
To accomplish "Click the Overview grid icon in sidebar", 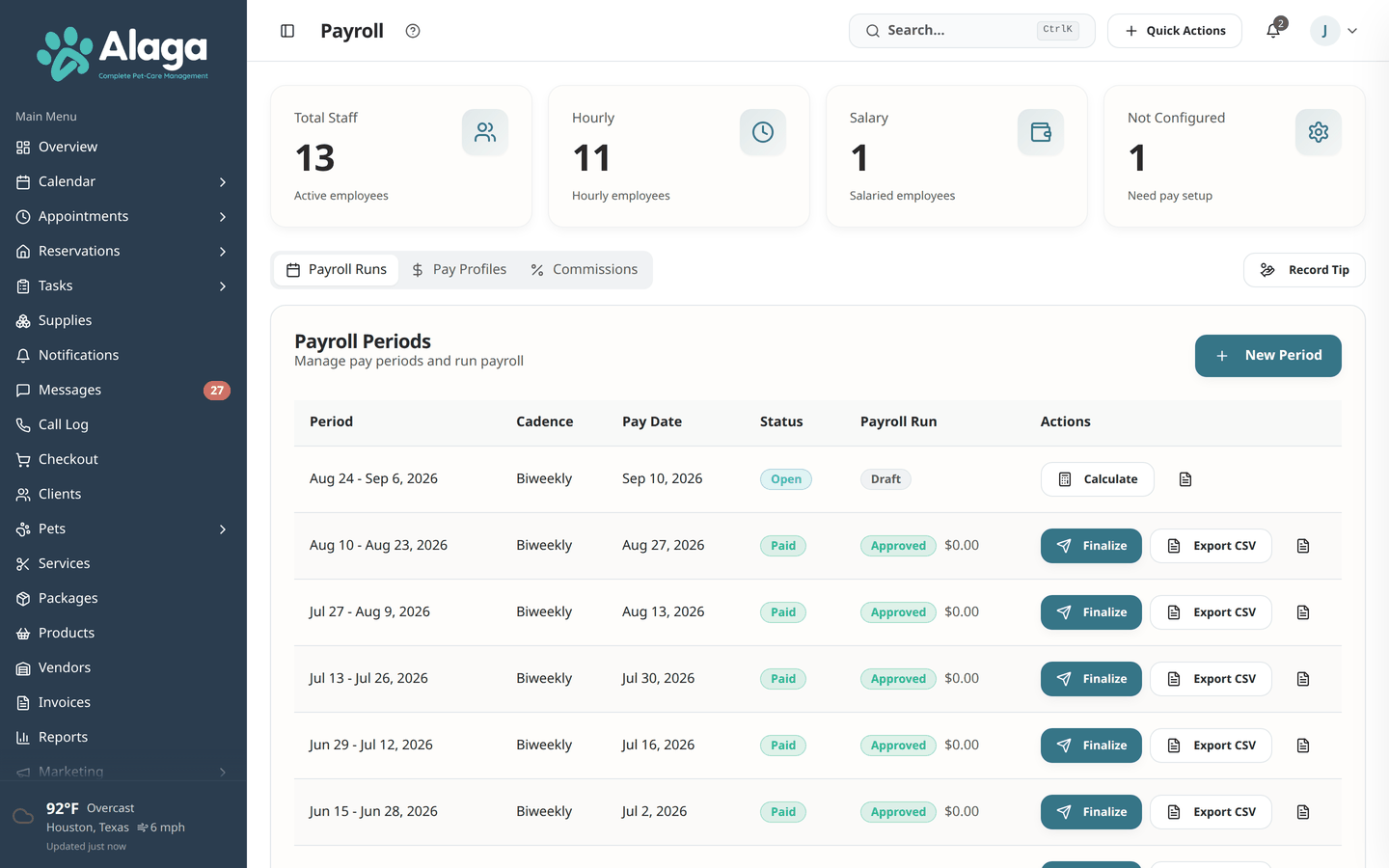I will click(23, 148).
